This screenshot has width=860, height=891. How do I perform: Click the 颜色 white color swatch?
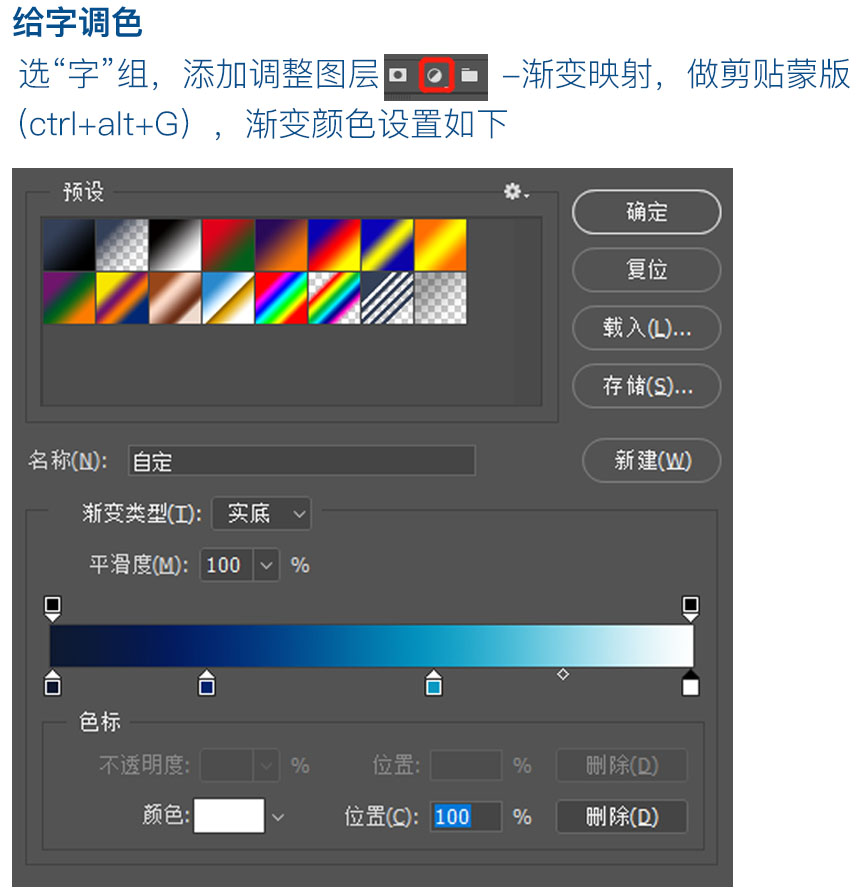coord(229,816)
